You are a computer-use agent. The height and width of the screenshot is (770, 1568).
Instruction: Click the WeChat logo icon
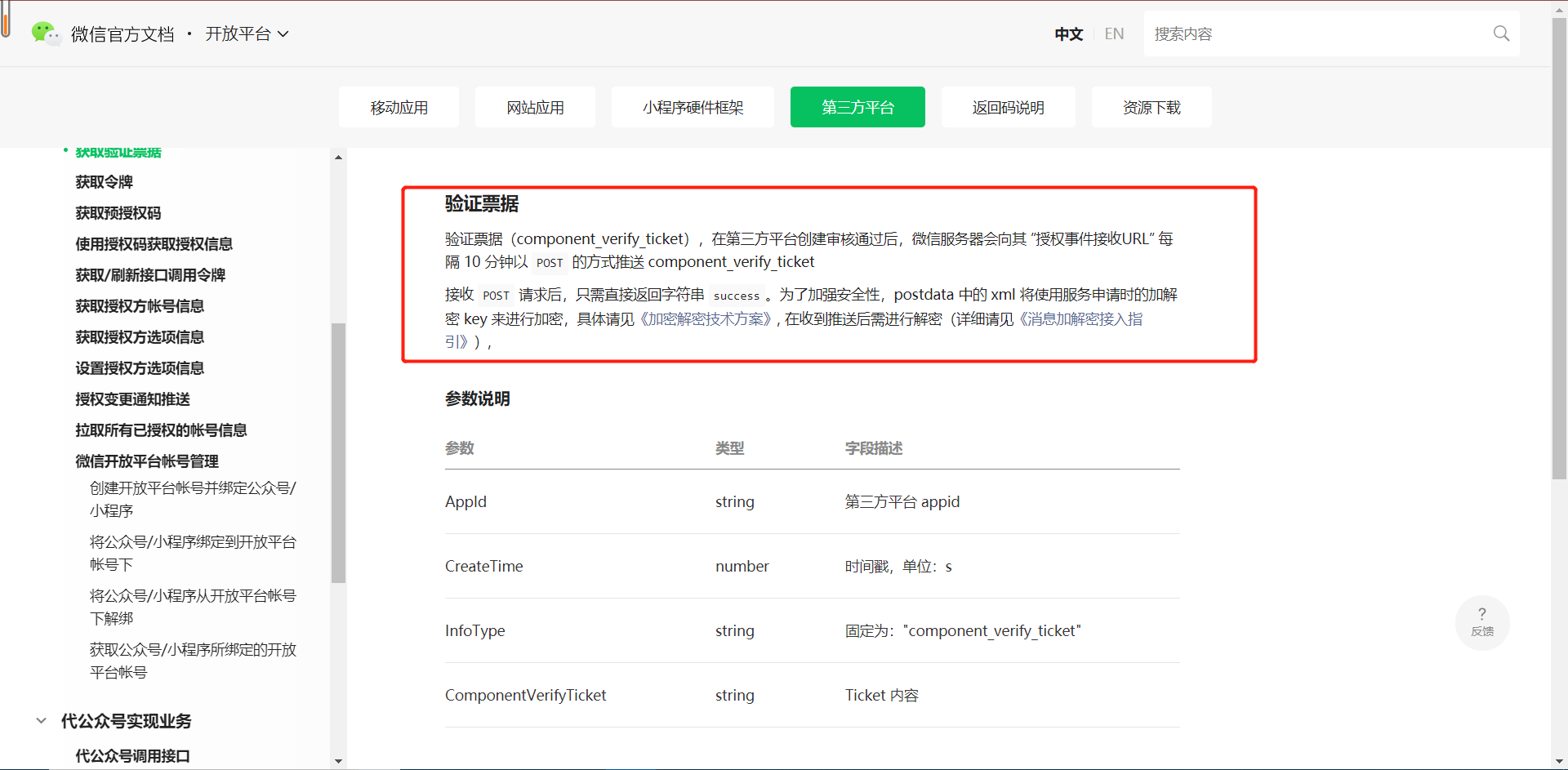coord(45,33)
